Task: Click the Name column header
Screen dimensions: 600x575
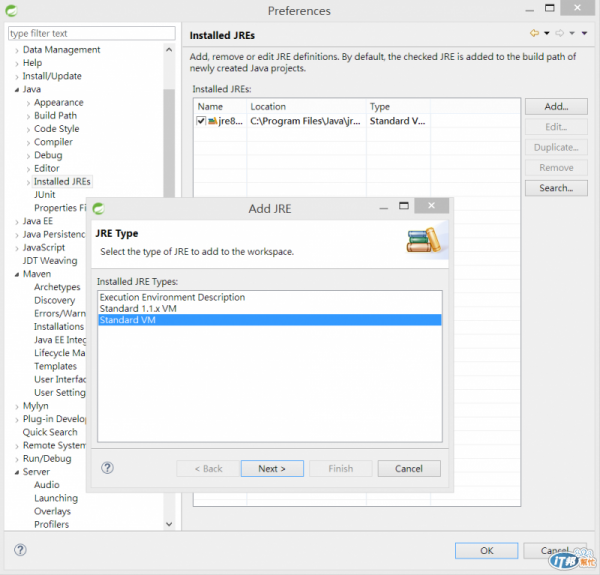Action: point(220,106)
